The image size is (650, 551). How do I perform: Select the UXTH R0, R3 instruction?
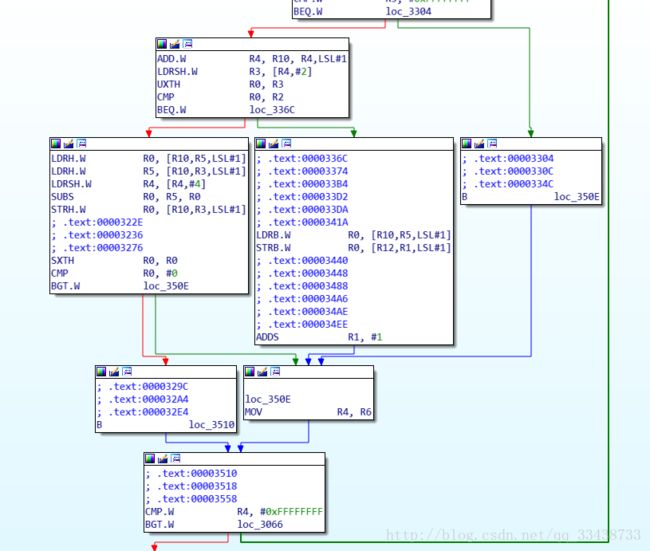[x=220, y=85]
